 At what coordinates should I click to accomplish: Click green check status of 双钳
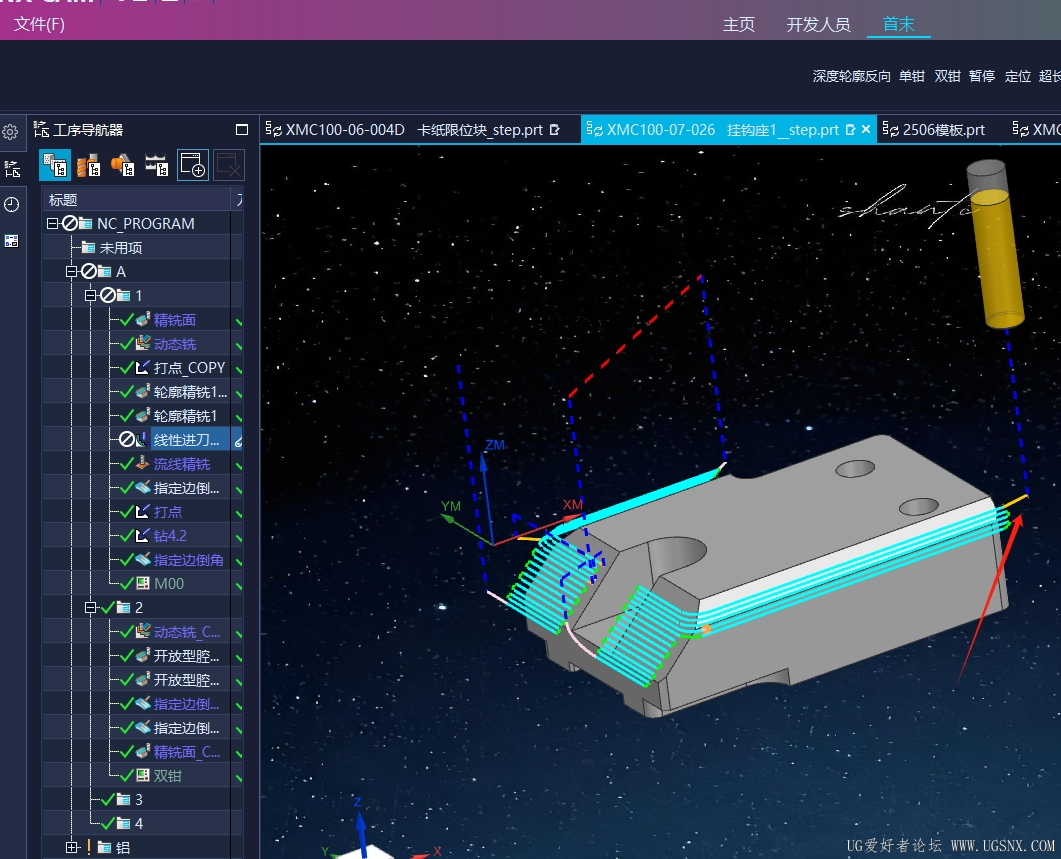127,776
